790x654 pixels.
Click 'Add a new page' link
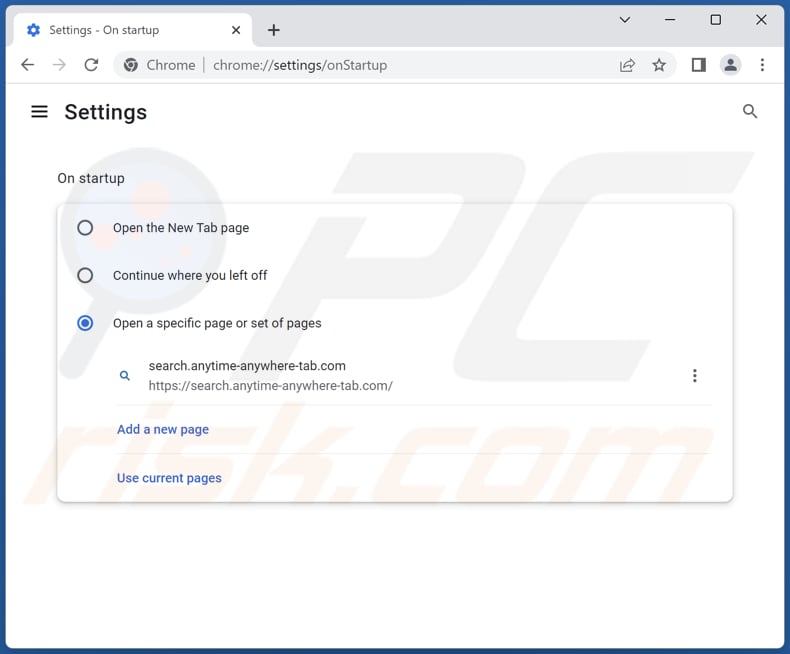pyautogui.click(x=163, y=429)
